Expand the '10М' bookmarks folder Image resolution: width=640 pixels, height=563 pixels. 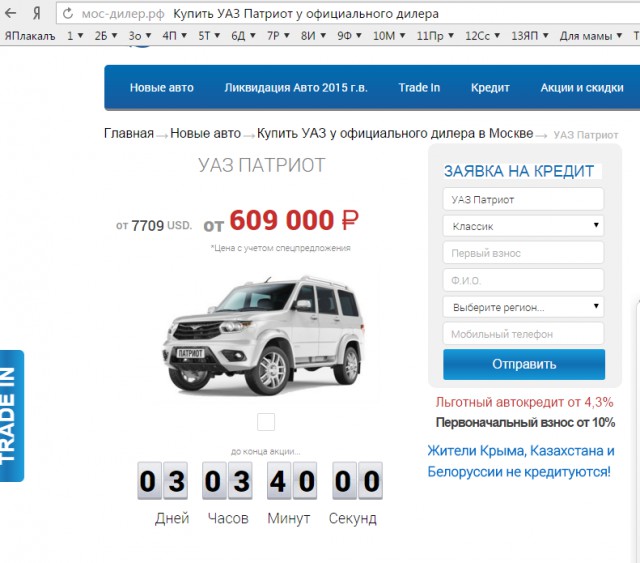pyautogui.click(x=389, y=36)
